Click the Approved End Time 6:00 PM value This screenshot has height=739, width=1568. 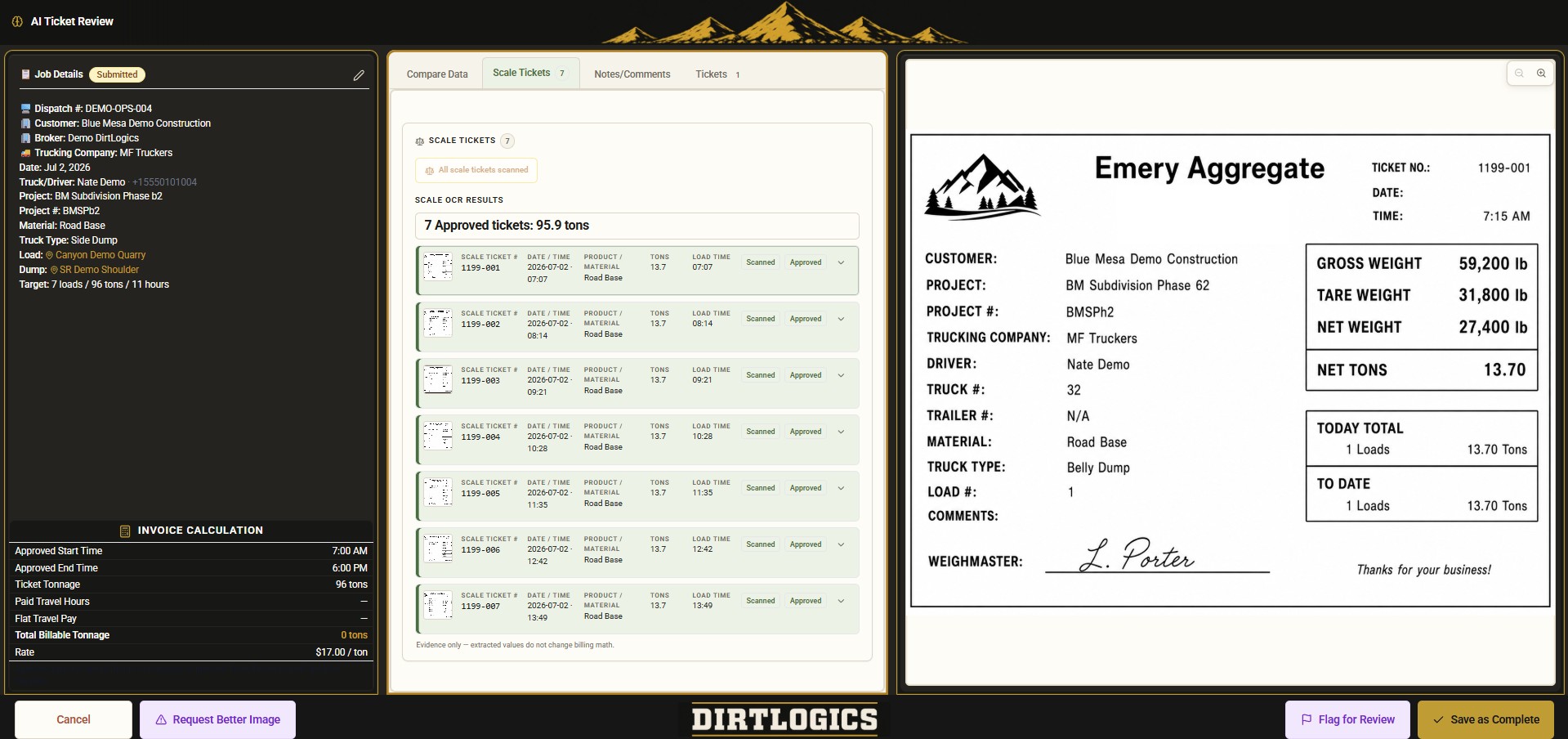pyautogui.click(x=350, y=568)
